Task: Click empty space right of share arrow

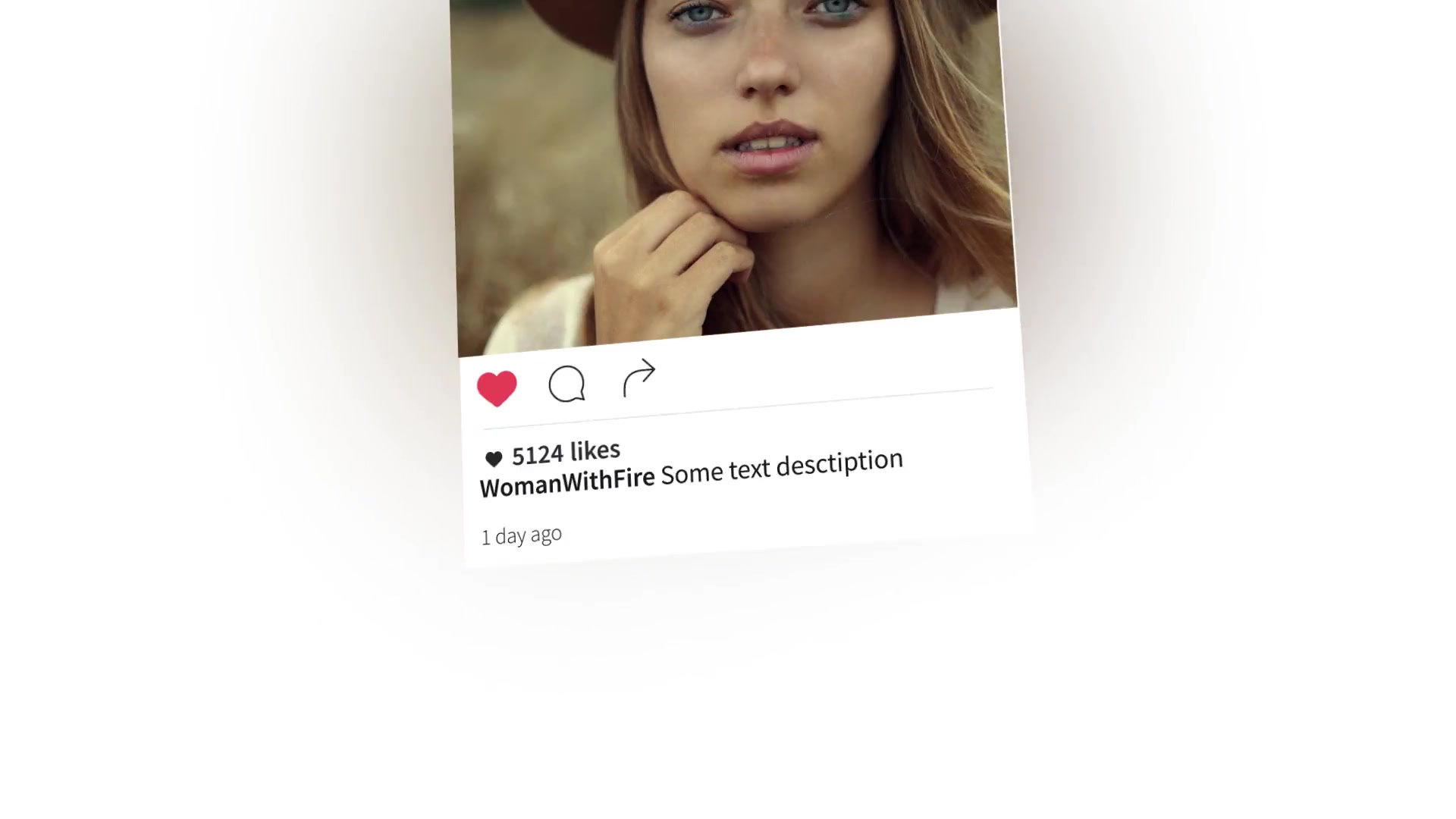Action: click(827, 364)
